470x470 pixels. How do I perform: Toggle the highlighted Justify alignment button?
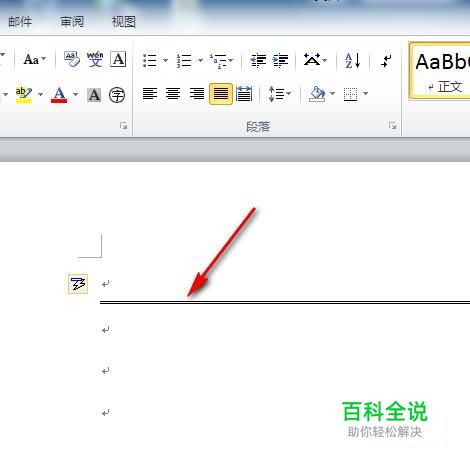click(221, 94)
